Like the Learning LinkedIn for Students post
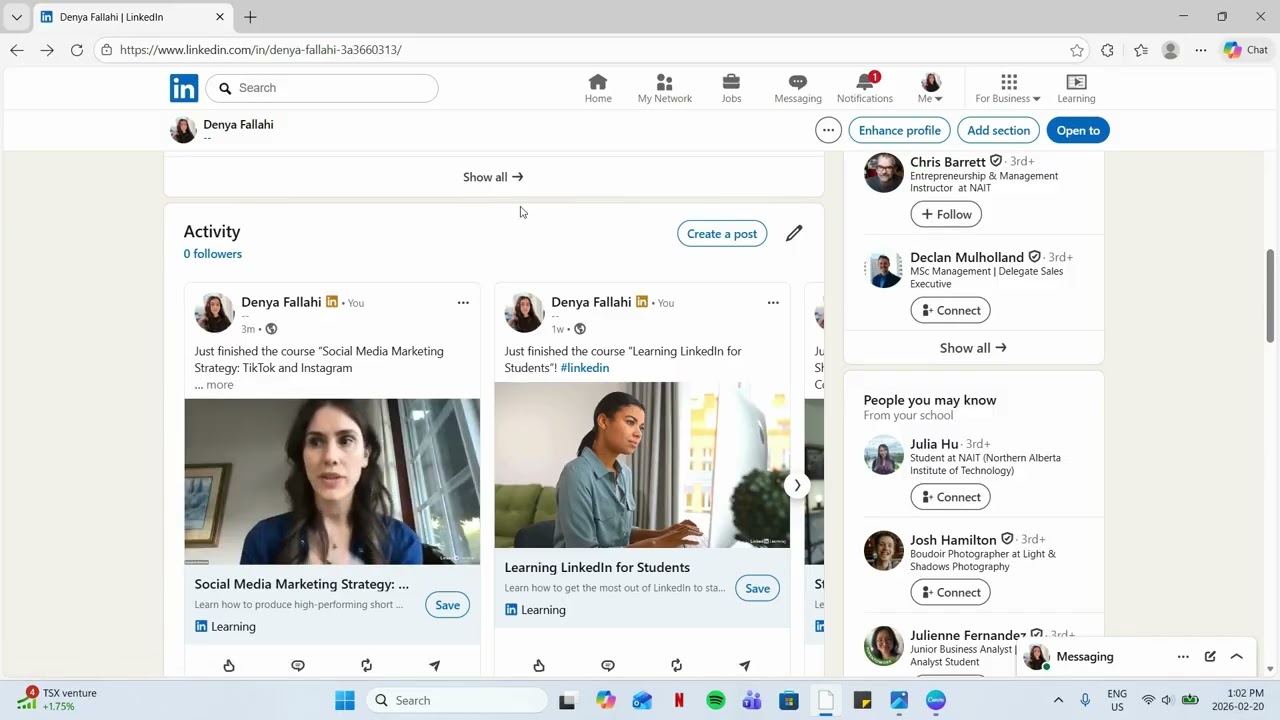 click(x=539, y=665)
